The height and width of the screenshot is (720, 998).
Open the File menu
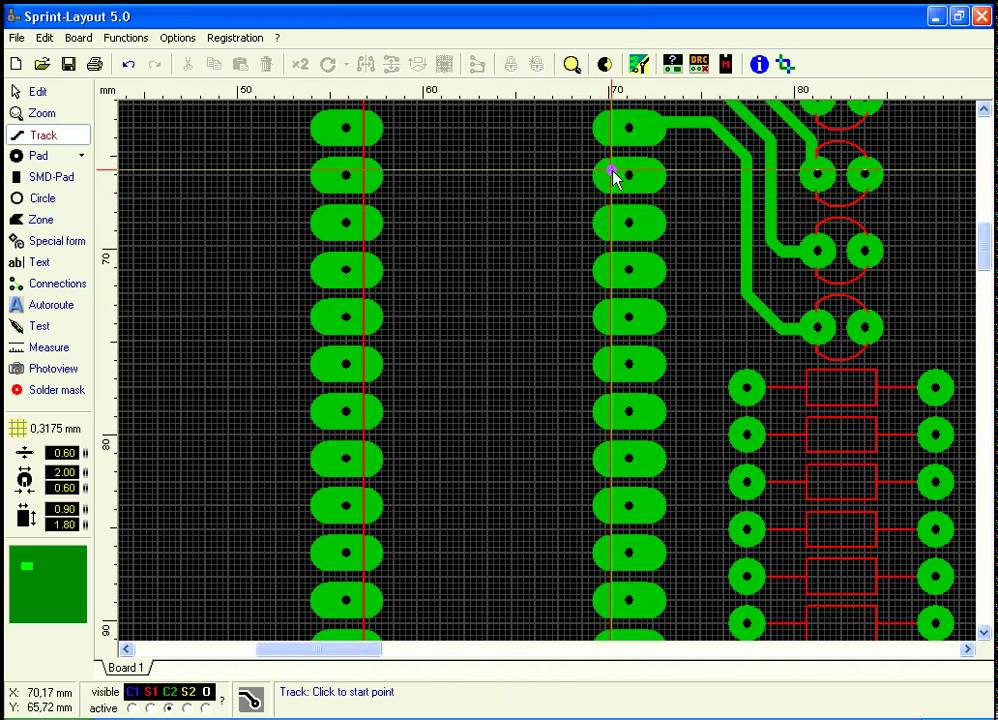pyautogui.click(x=17, y=38)
